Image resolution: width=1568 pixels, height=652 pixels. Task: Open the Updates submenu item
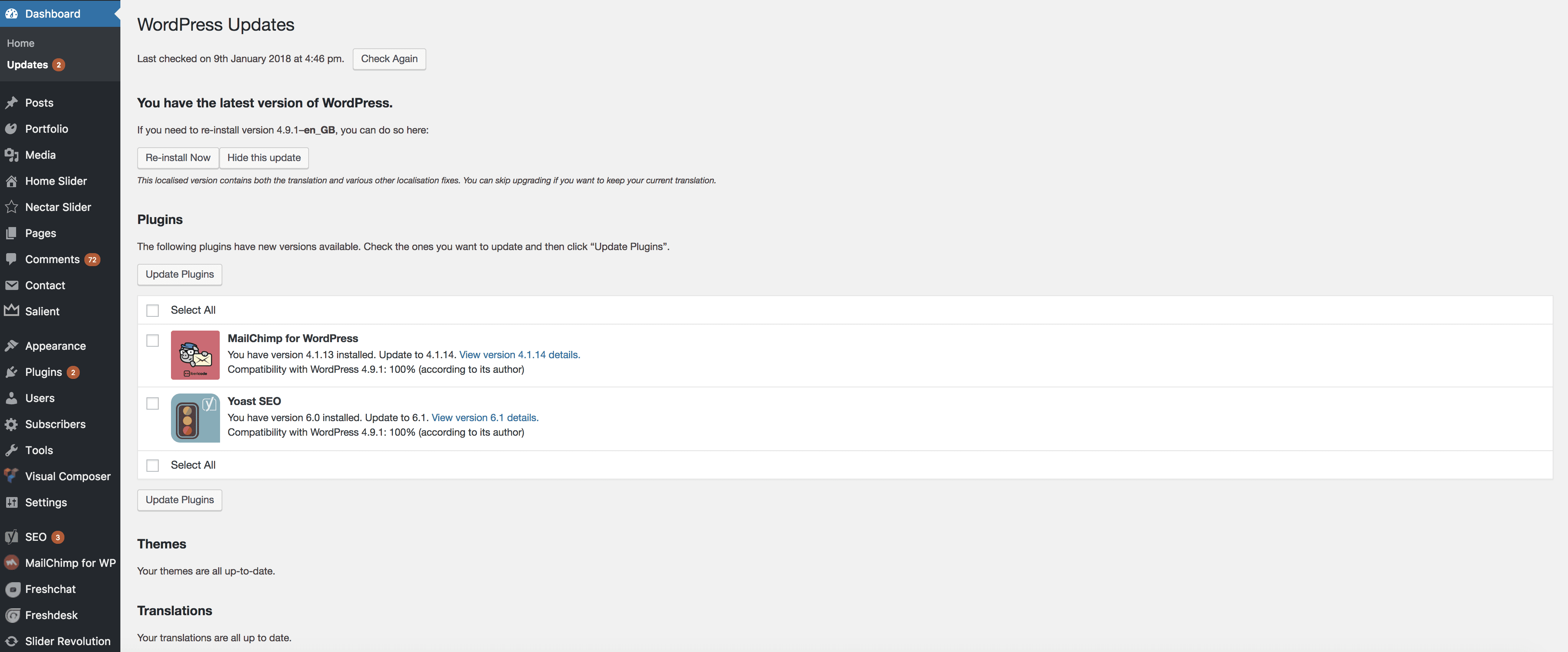(27, 64)
